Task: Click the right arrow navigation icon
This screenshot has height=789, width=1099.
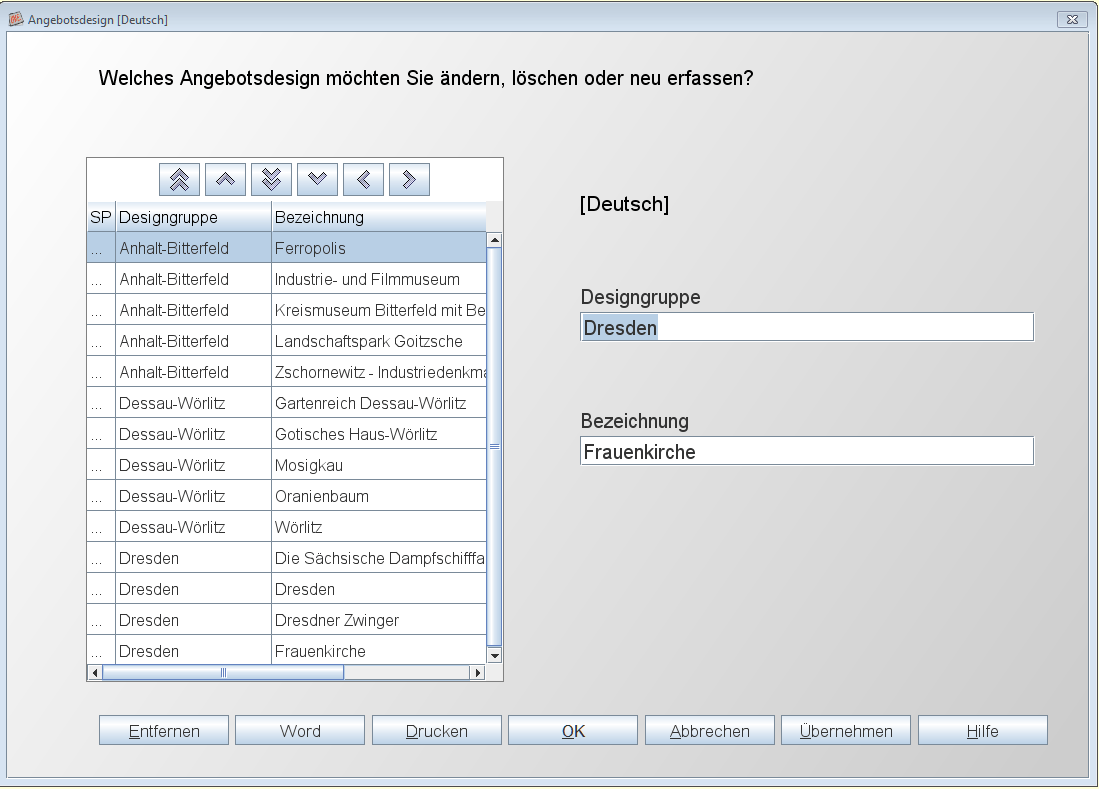Action: [x=409, y=179]
